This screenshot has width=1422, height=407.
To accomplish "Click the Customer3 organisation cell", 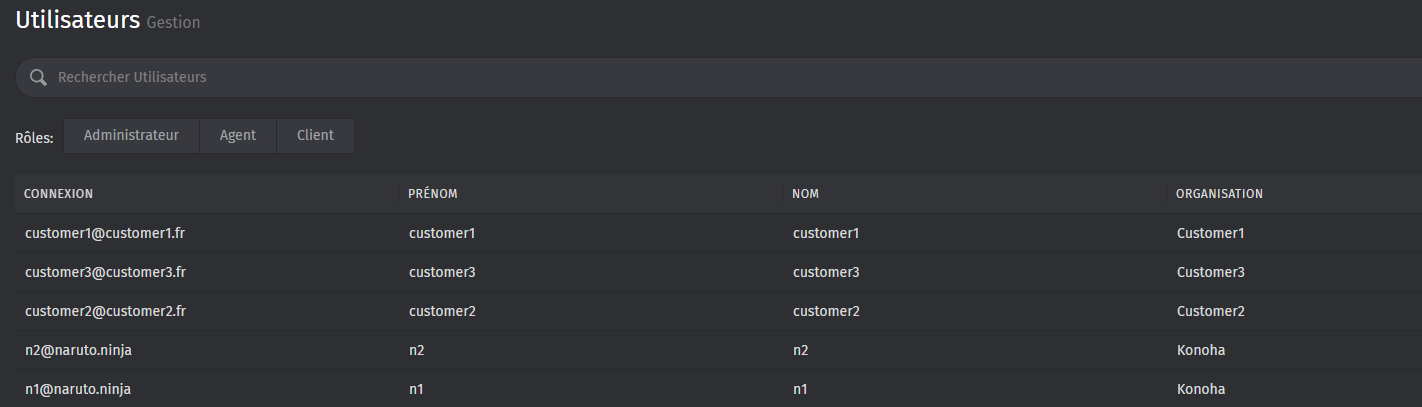I will (x=1210, y=272).
